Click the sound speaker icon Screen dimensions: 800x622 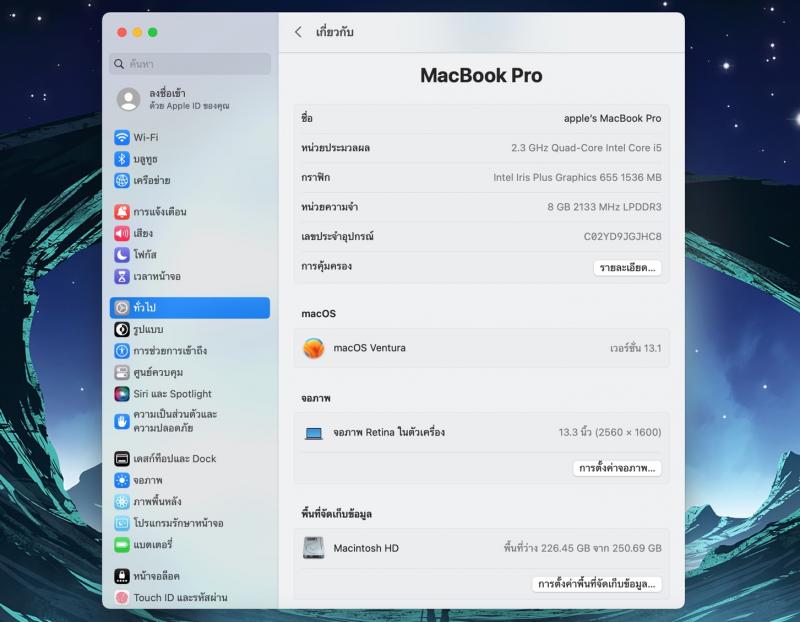tap(122, 233)
